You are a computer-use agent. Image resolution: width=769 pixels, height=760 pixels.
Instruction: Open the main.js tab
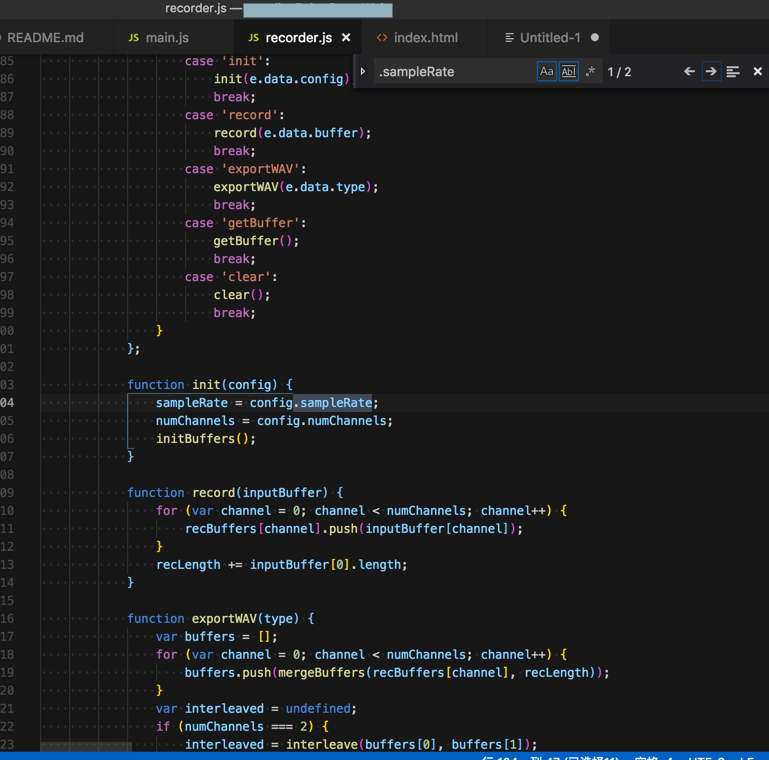coord(167,38)
